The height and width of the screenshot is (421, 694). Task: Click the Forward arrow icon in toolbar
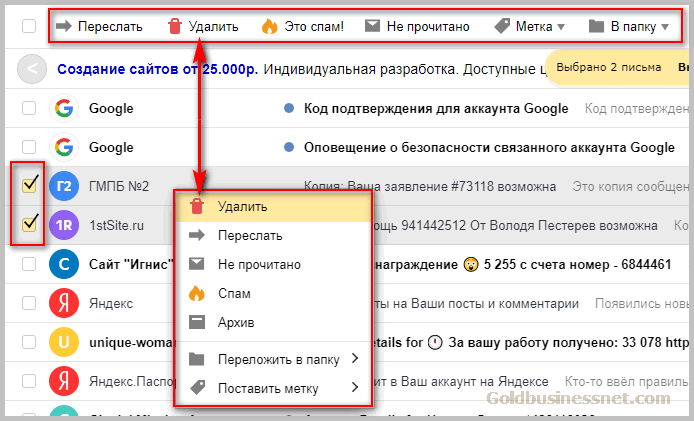pyautogui.click(x=64, y=26)
